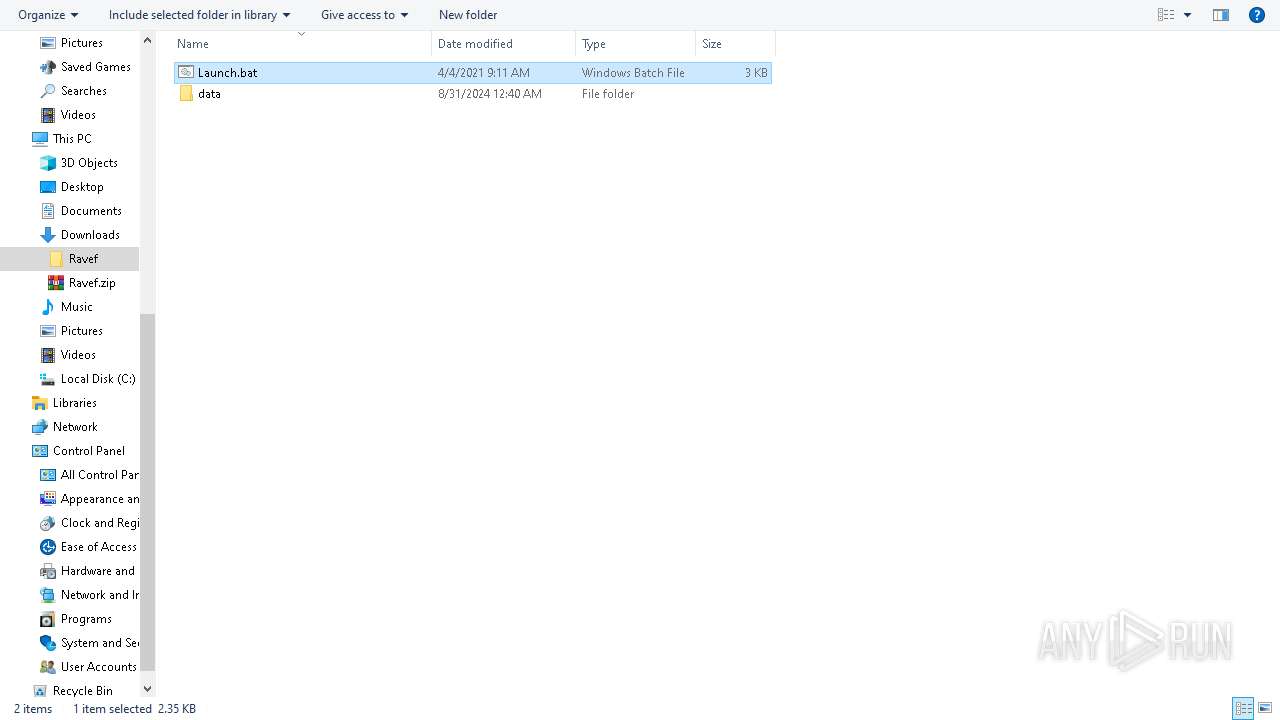Click the Ravef.zip archive icon

click(55, 283)
